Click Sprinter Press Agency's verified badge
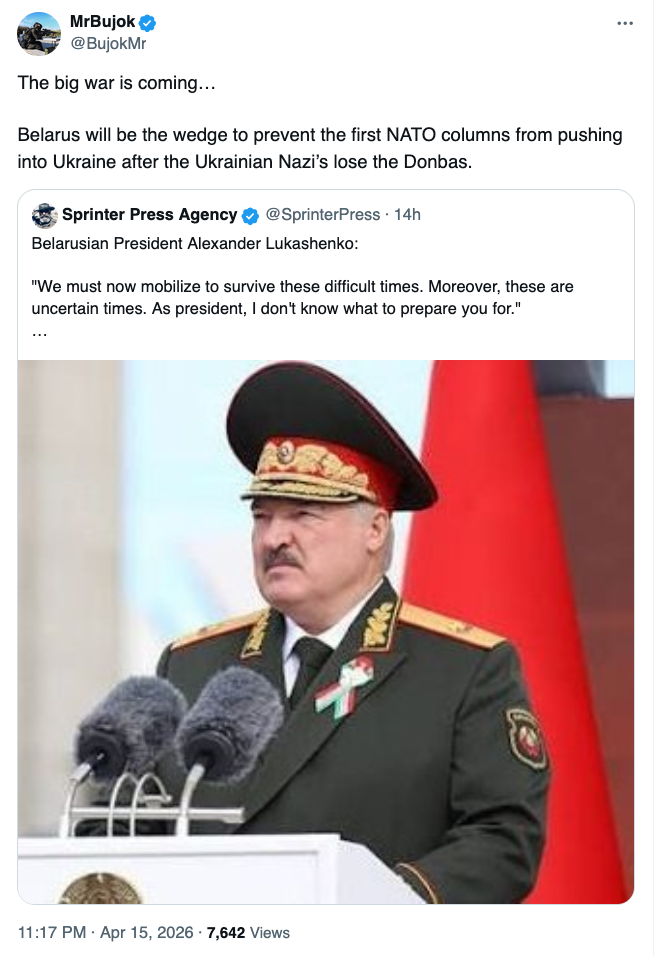This screenshot has width=657, height=956. 250,215
